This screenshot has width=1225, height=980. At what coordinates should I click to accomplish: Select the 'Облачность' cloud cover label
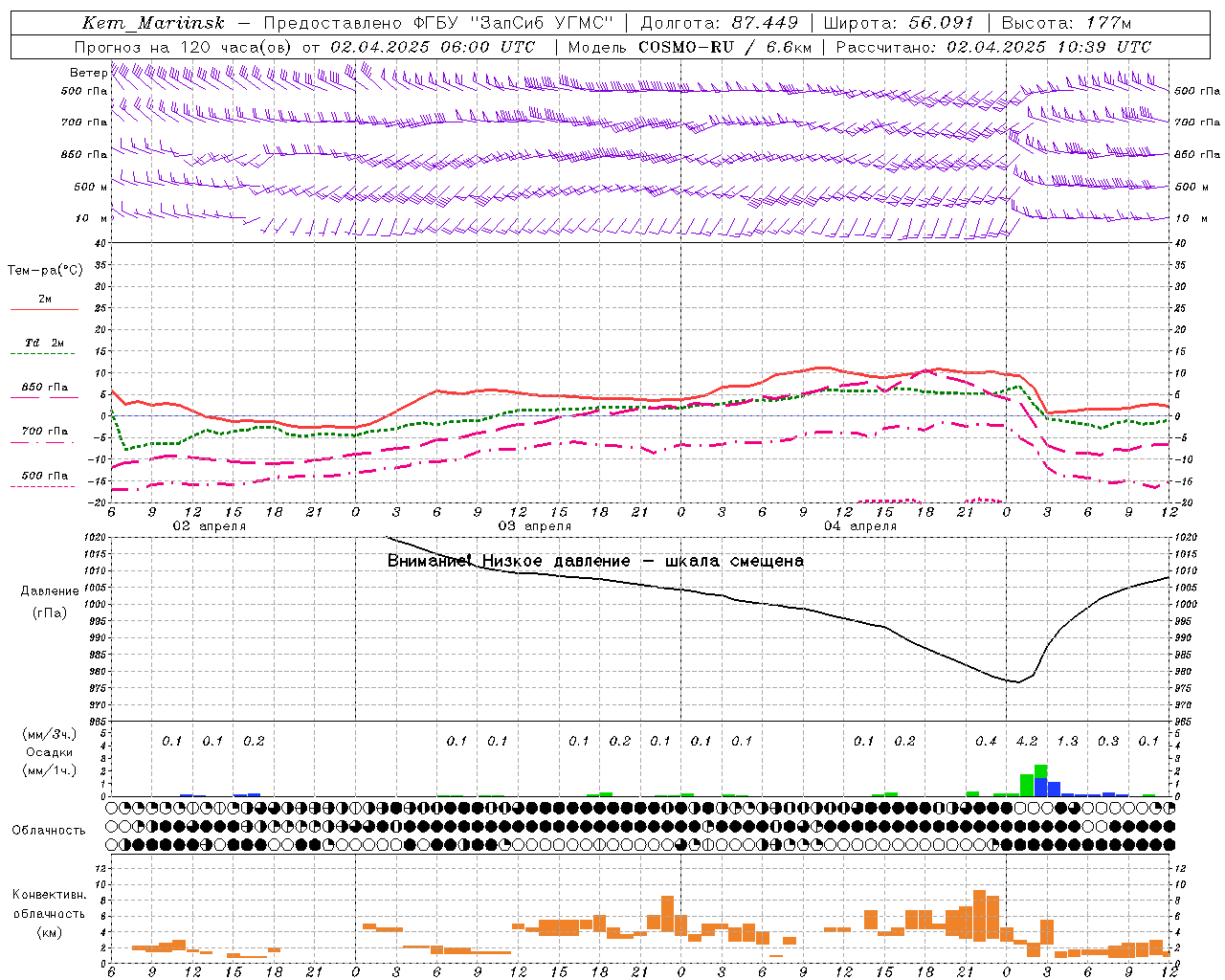pos(49,831)
